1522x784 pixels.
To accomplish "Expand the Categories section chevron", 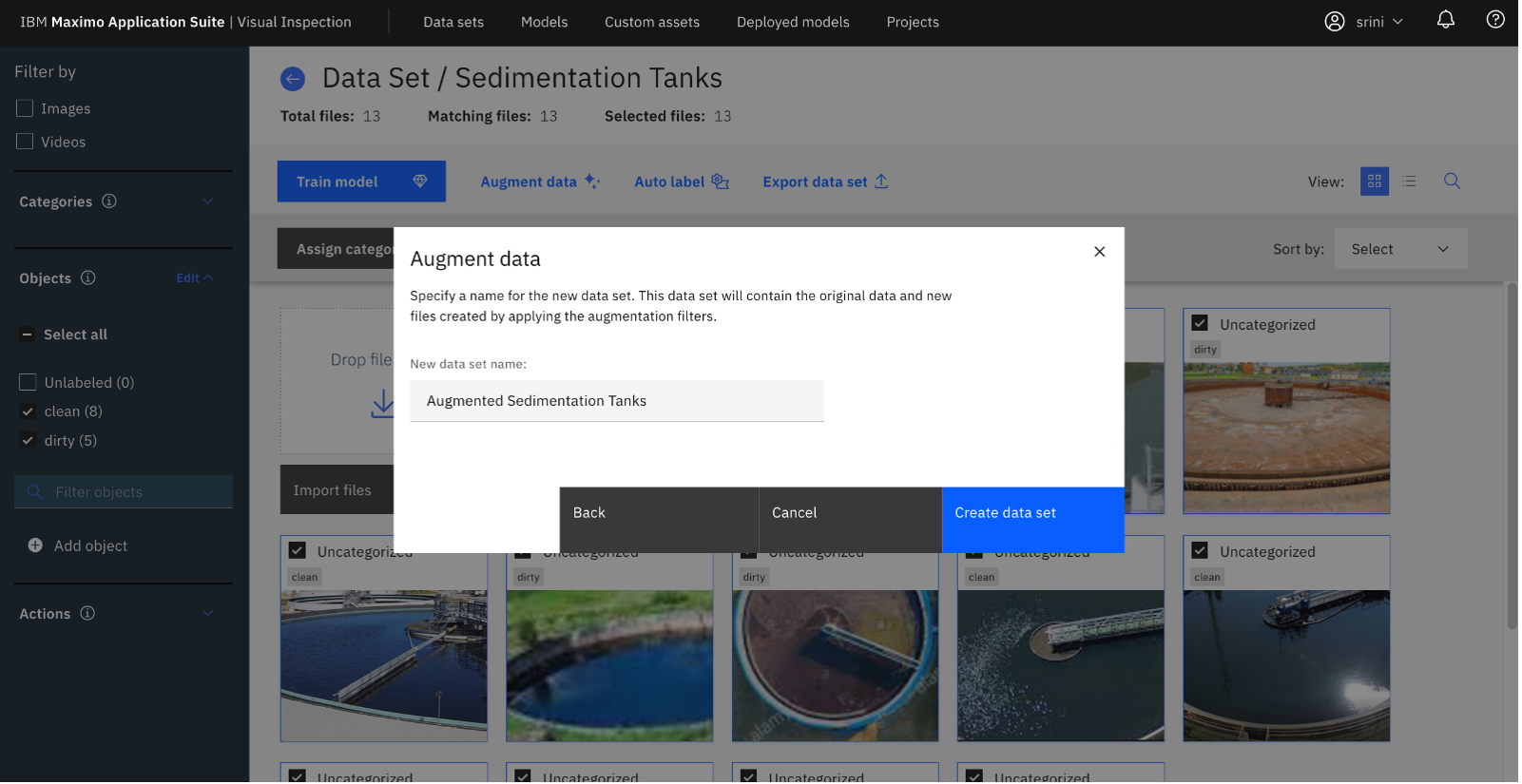I will [208, 201].
